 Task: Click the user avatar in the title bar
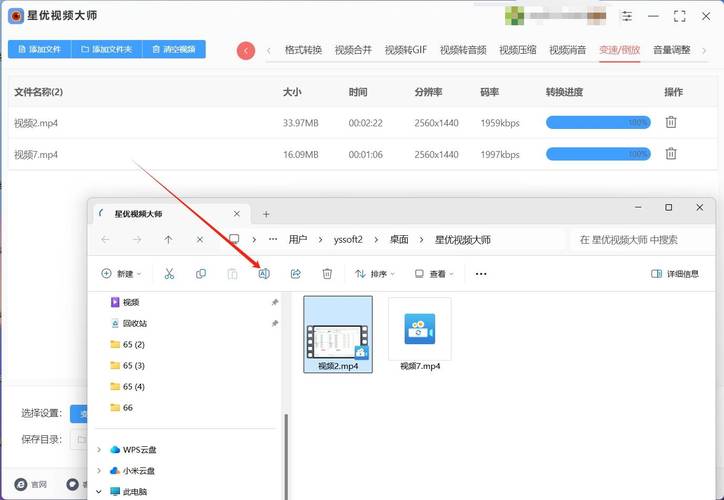(514, 16)
